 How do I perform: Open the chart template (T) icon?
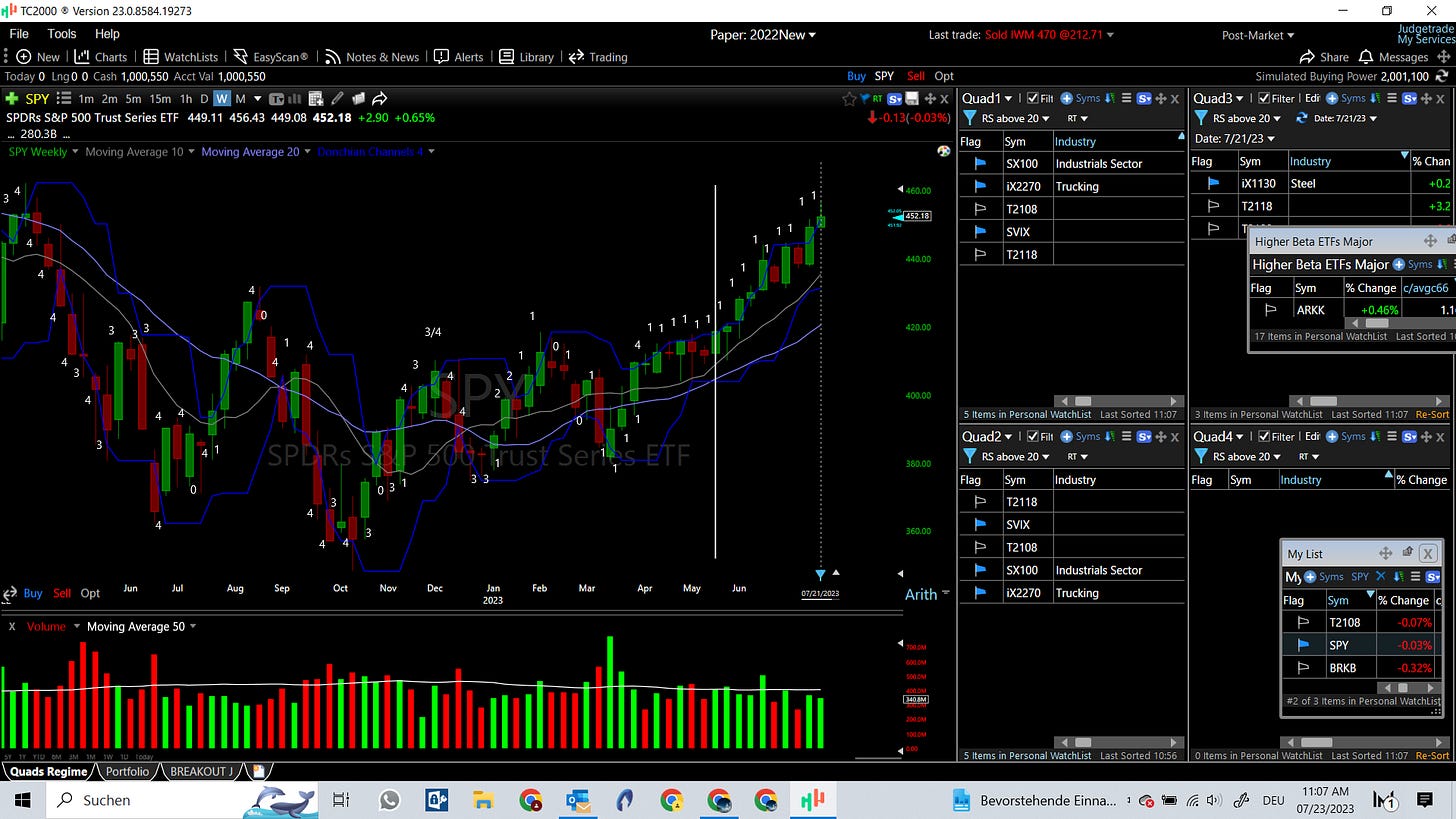pos(277,98)
